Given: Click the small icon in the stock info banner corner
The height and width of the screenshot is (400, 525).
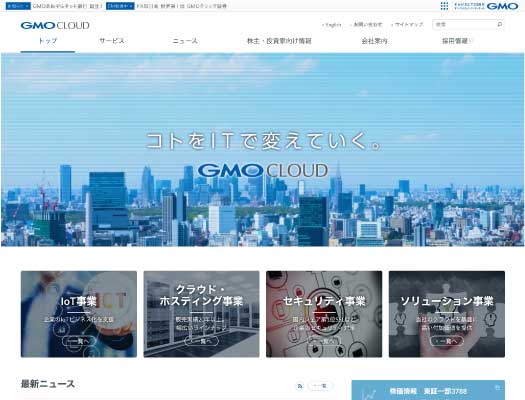Looking at the screenshot, I should [x=498, y=387].
